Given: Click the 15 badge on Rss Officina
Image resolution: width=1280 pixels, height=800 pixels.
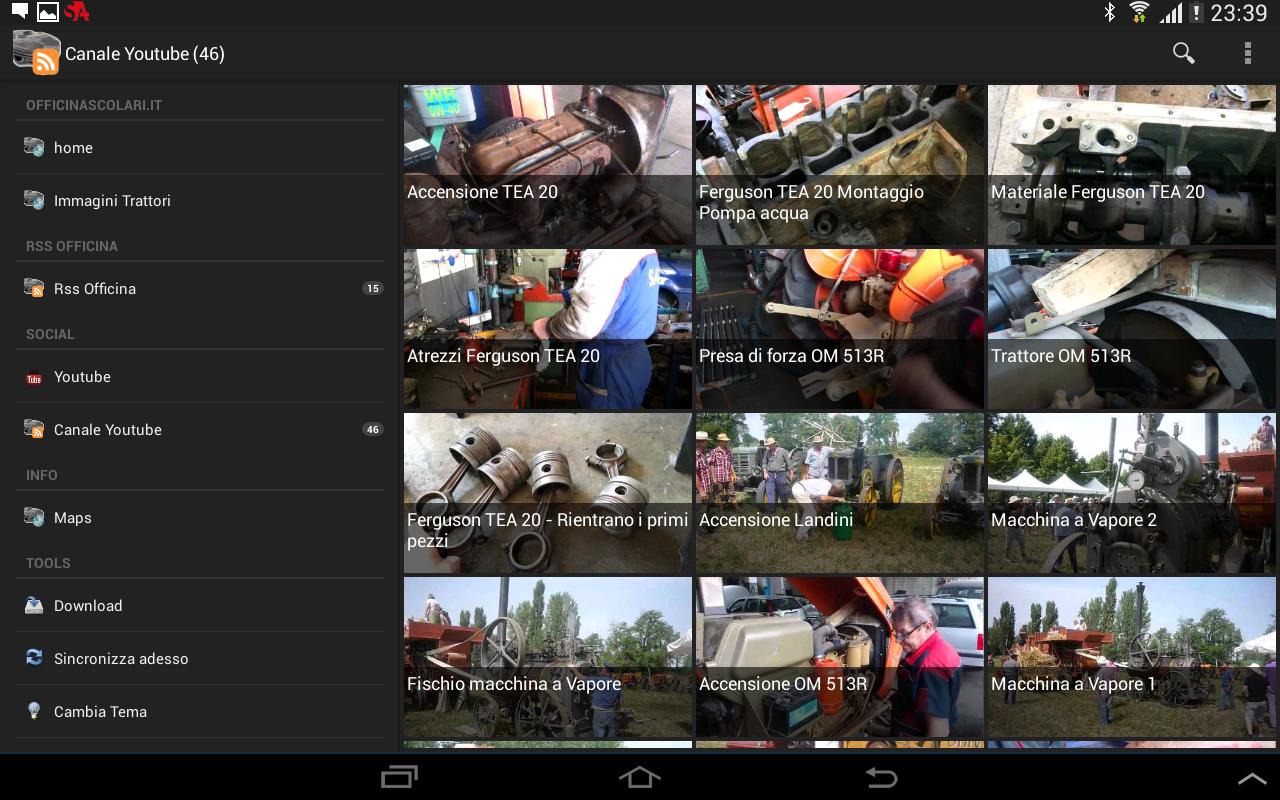Looking at the screenshot, I should (372, 288).
